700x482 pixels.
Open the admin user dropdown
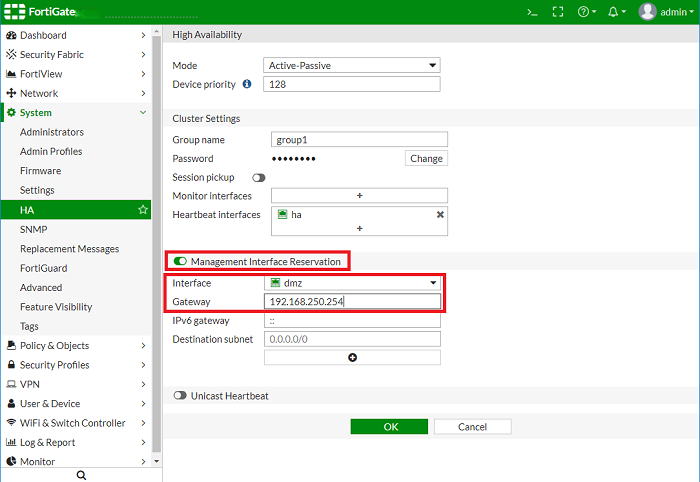pos(666,12)
